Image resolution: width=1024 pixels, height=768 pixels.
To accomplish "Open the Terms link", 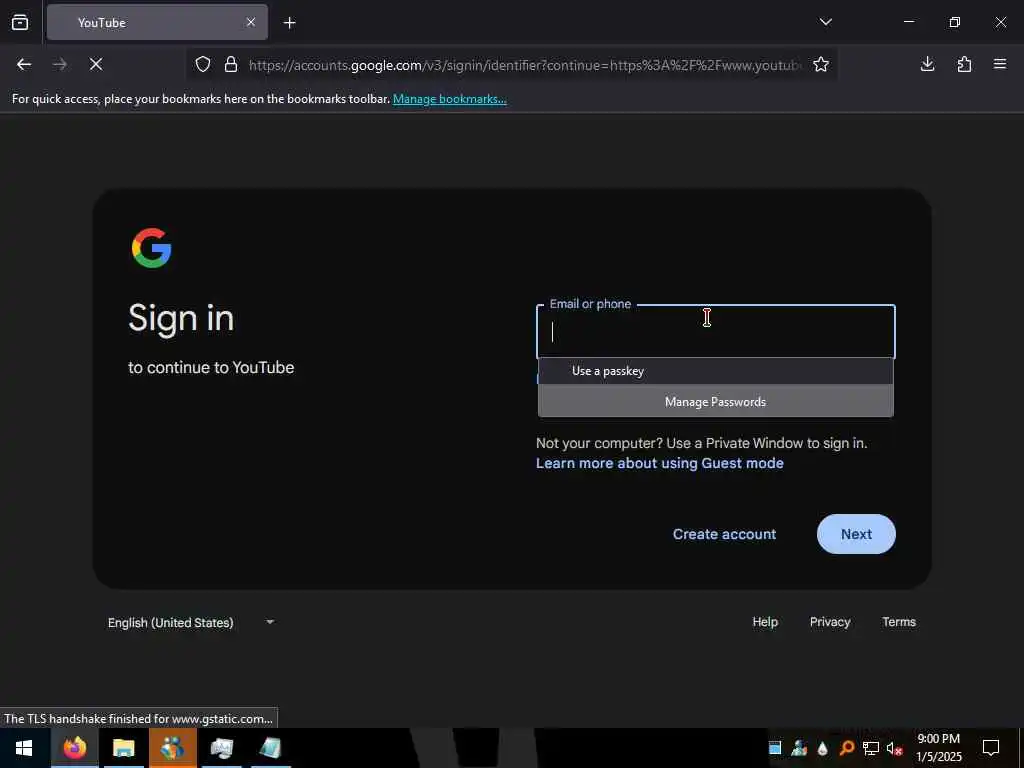I will point(899,622).
